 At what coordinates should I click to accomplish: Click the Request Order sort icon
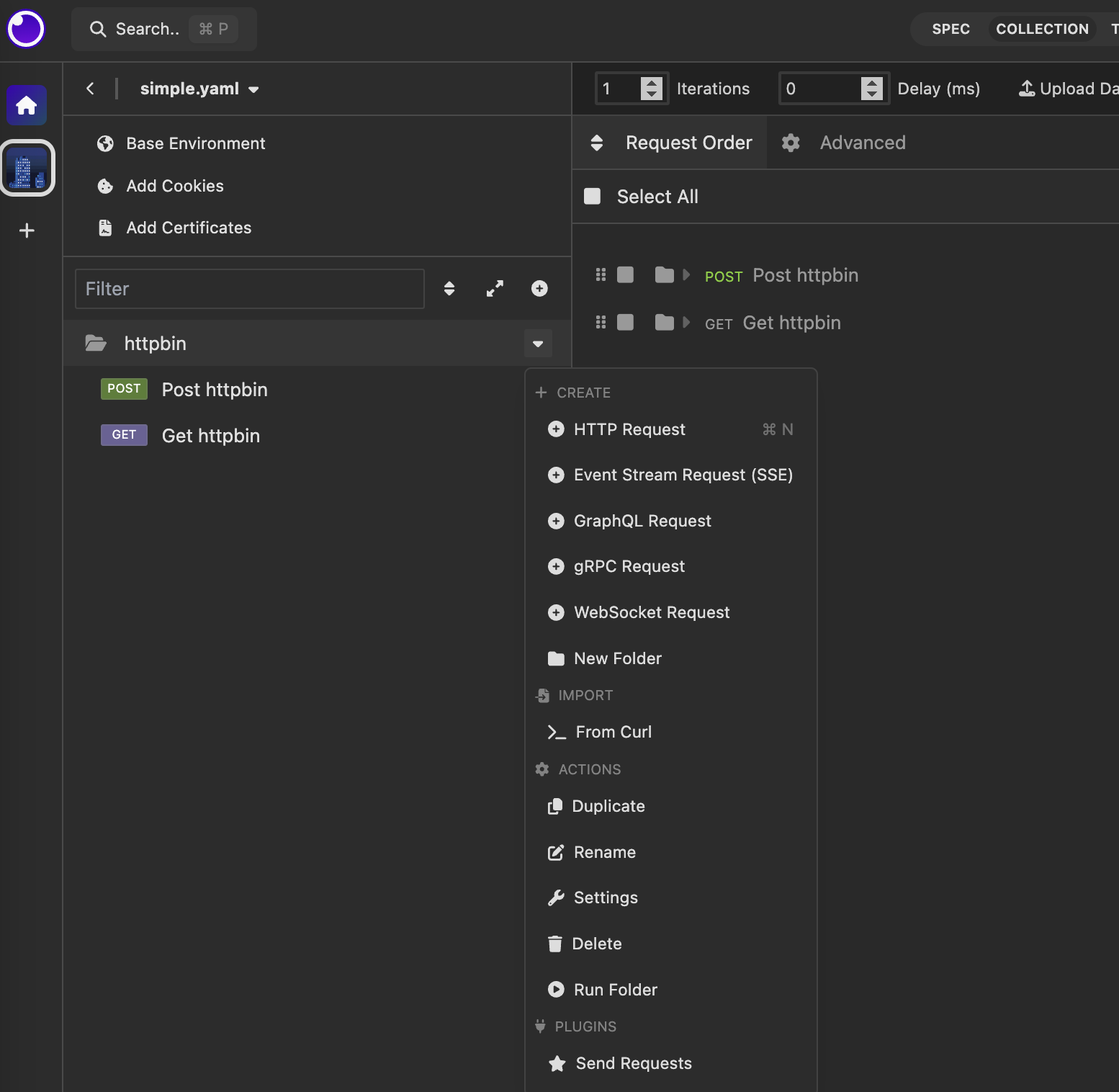click(596, 143)
